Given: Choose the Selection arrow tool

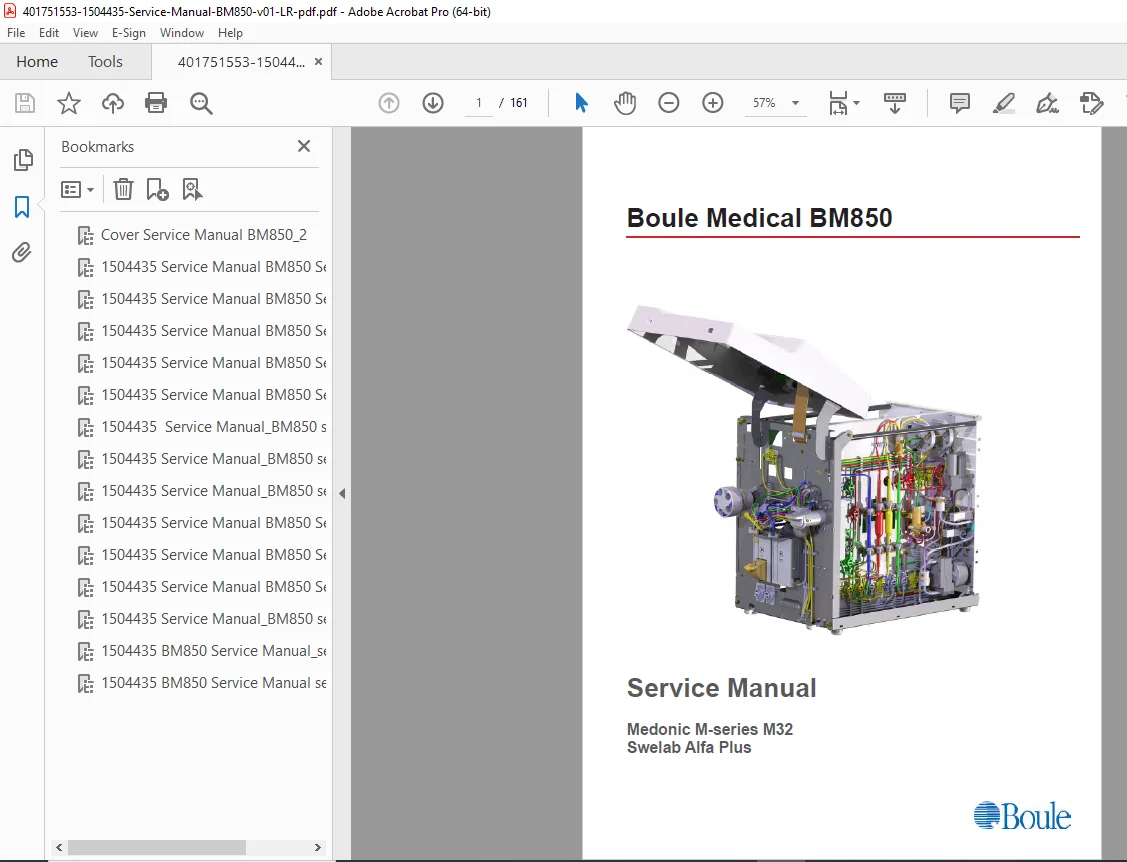Looking at the screenshot, I should click(x=581, y=103).
